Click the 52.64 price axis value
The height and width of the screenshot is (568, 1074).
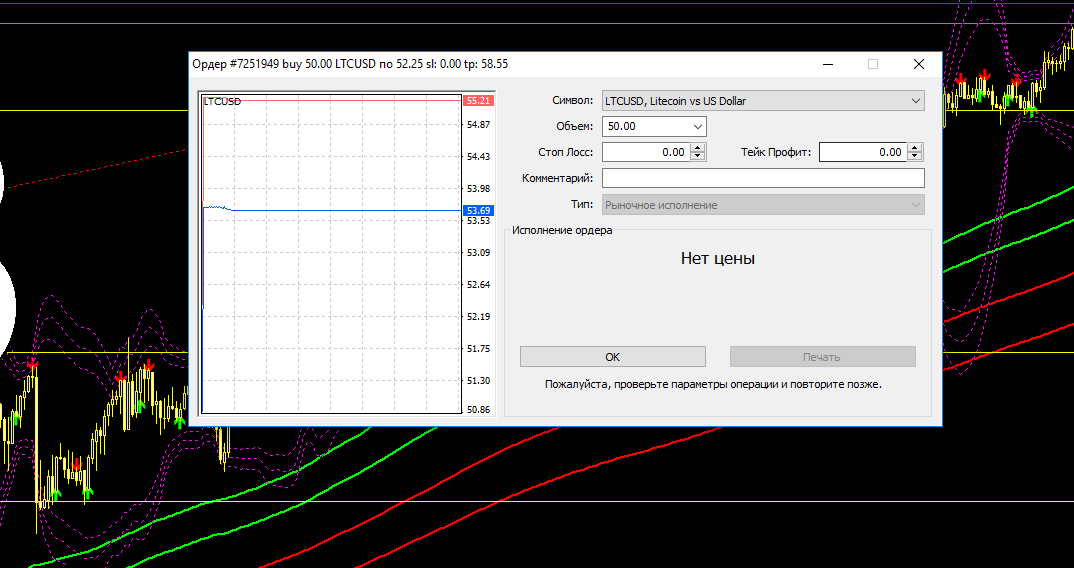(x=478, y=284)
